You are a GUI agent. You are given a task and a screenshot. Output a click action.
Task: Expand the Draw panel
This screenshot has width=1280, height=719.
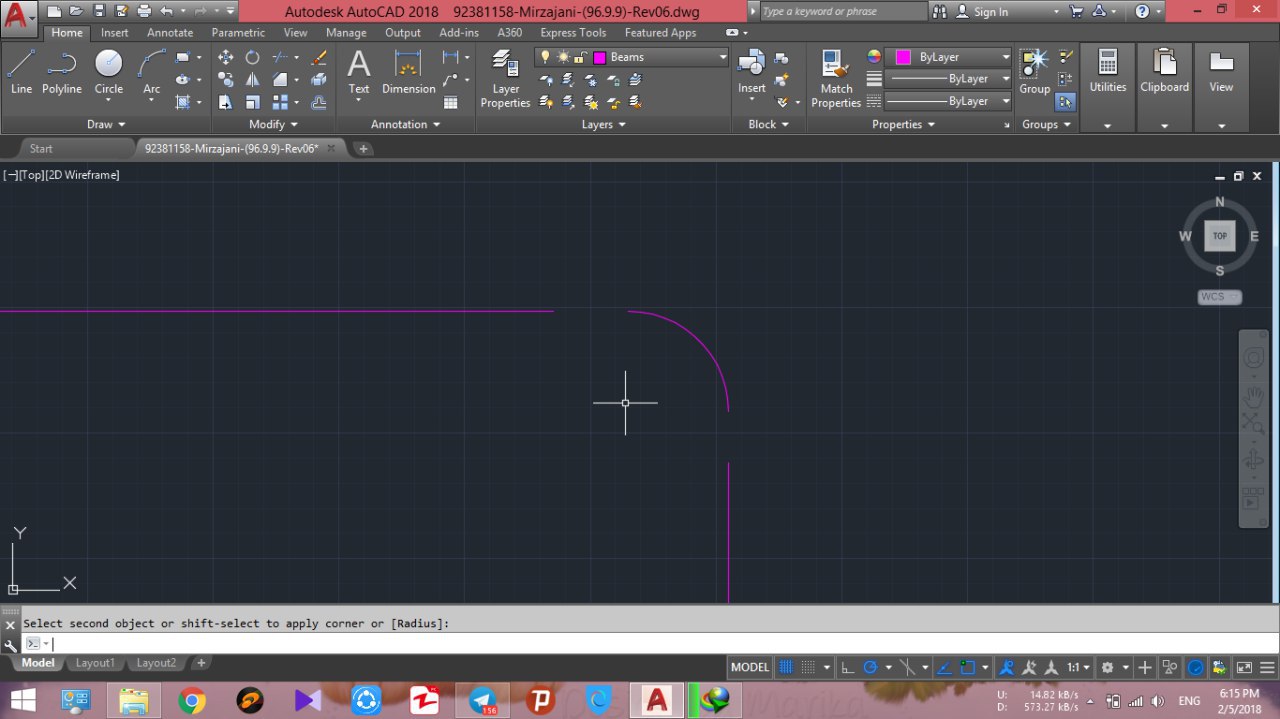point(106,124)
